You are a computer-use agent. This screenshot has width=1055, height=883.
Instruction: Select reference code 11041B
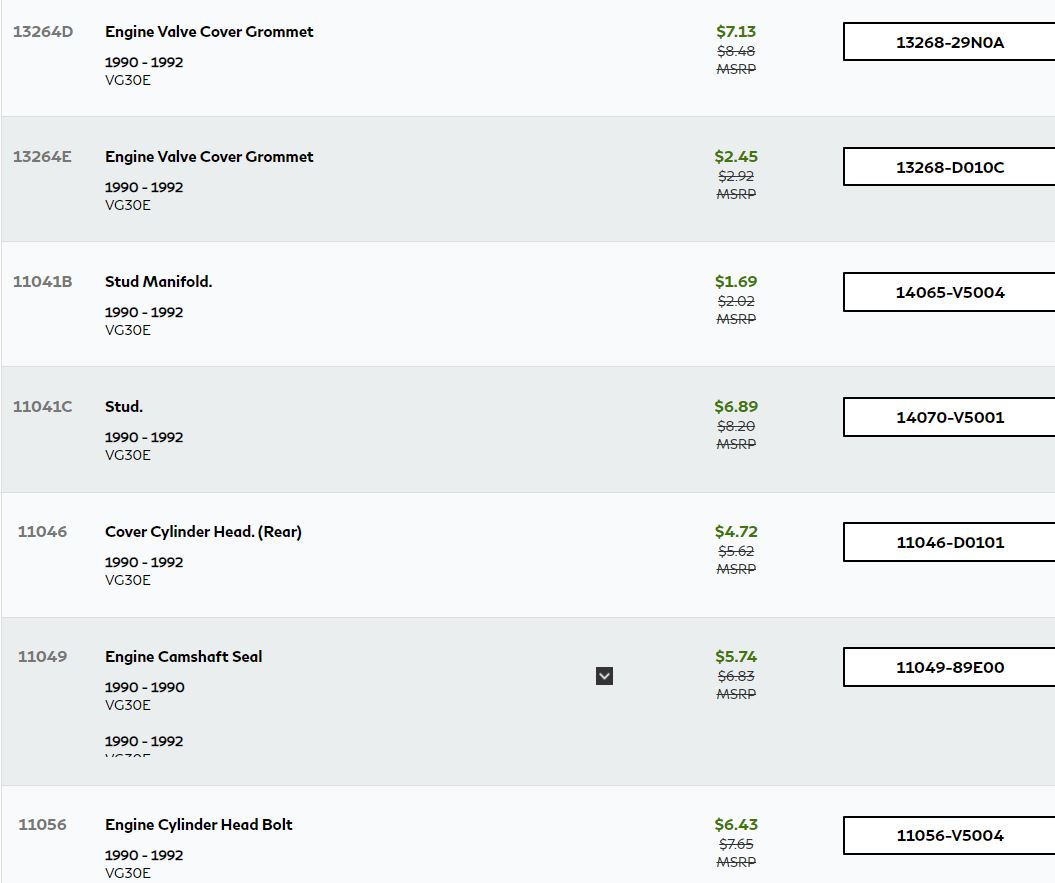pos(43,282)
